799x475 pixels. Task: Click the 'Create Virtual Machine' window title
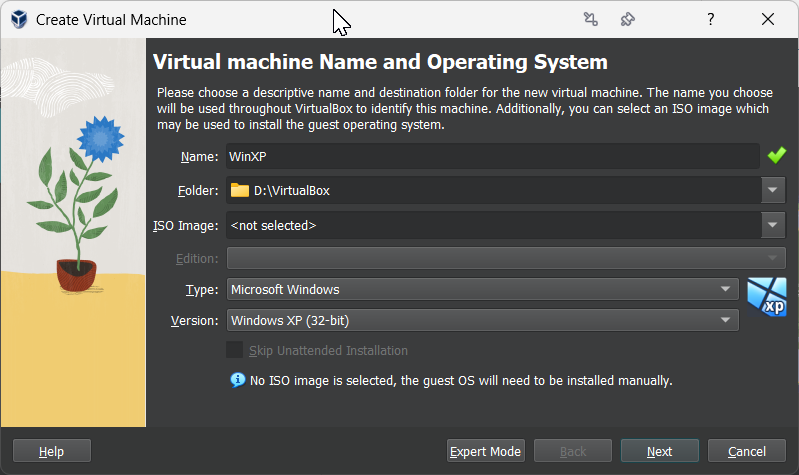tap(111, 20)
